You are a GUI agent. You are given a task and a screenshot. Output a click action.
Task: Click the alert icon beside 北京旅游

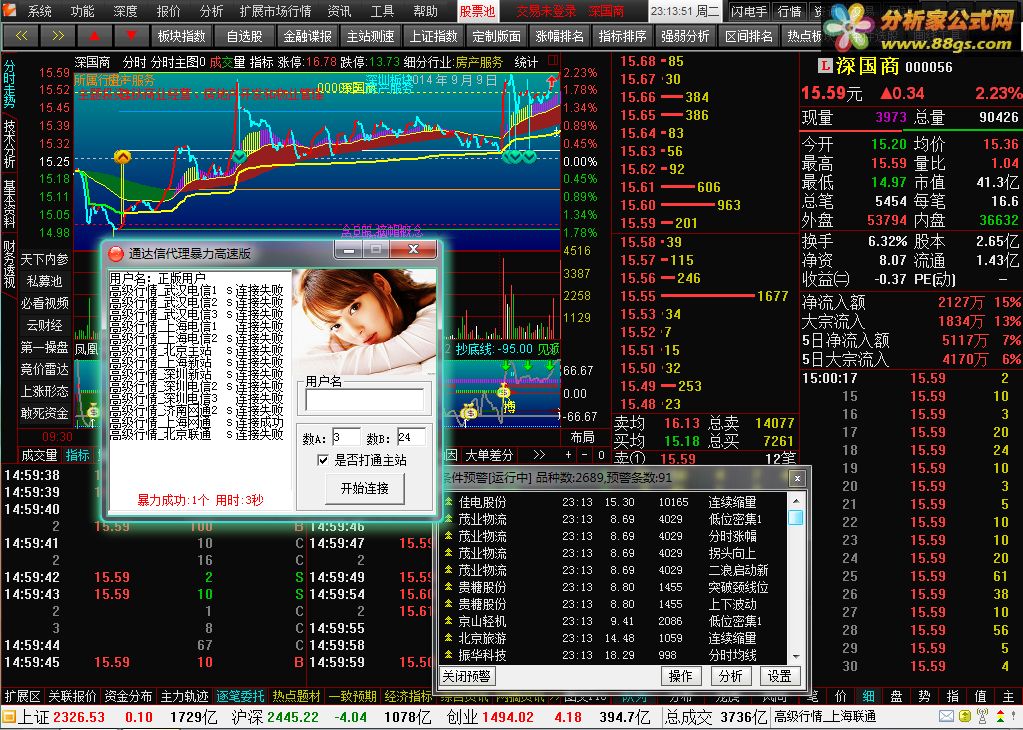(x=448, y=638)
